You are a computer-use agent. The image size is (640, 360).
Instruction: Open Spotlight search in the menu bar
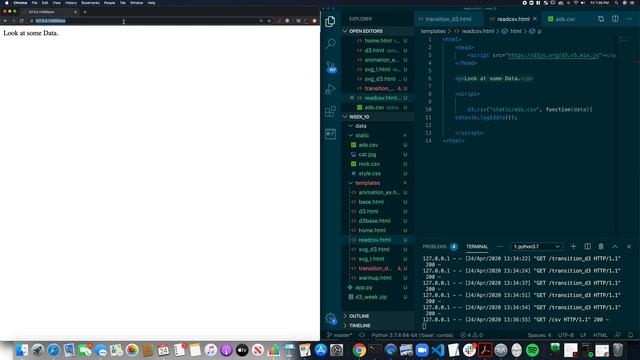[x=616, y=2]
